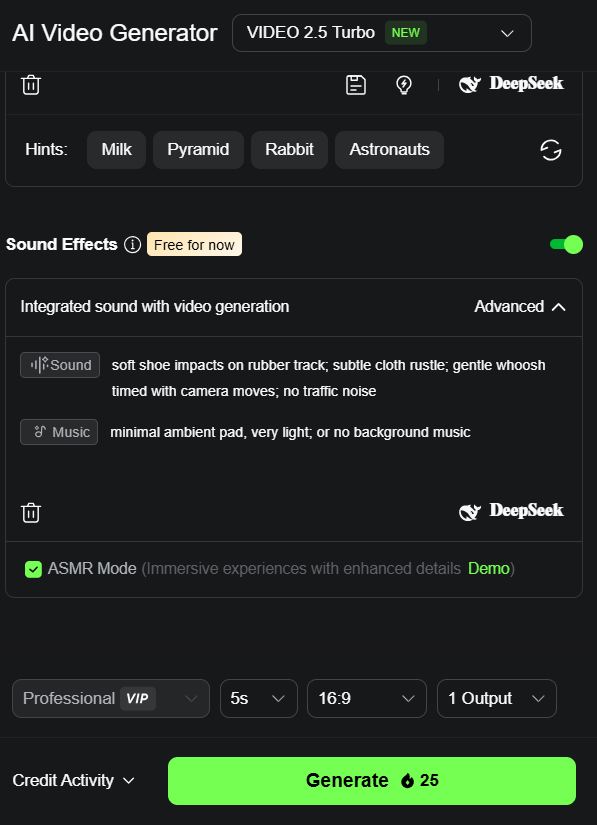
Task: Open the VIDEO 2.5 Turbo model dropdown
Action: (382, 33)
